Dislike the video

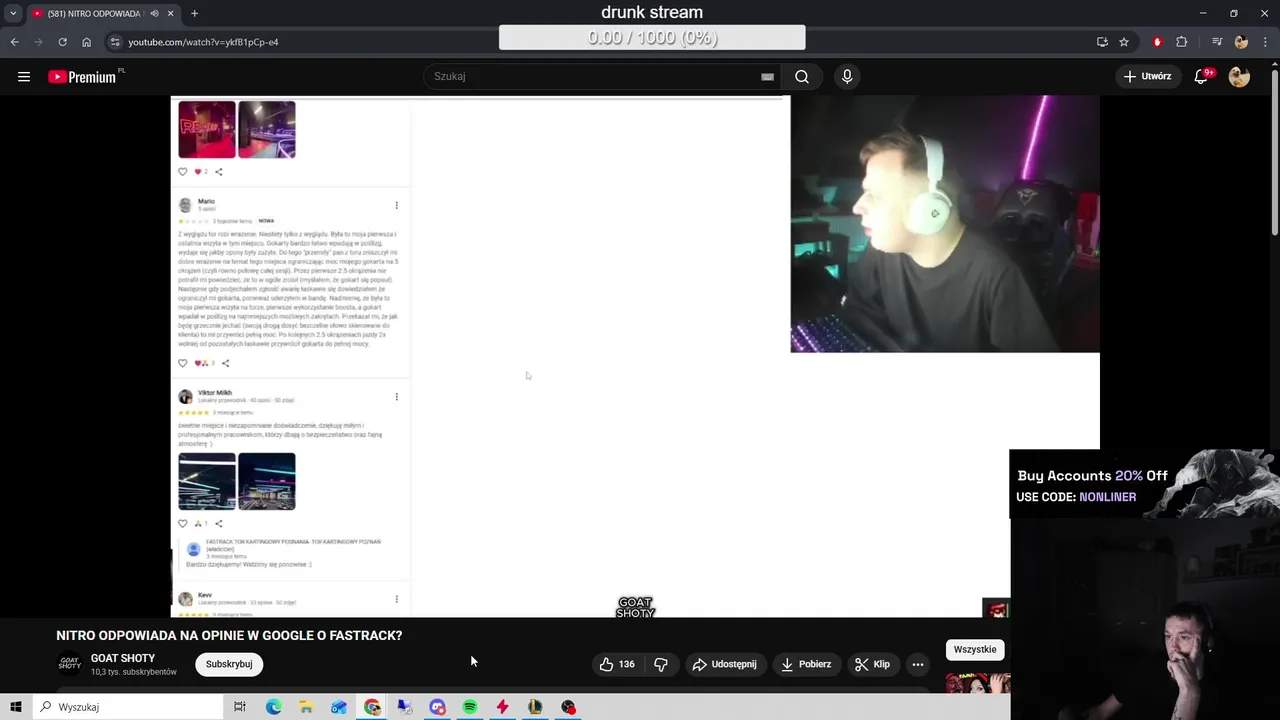point(661,664)
